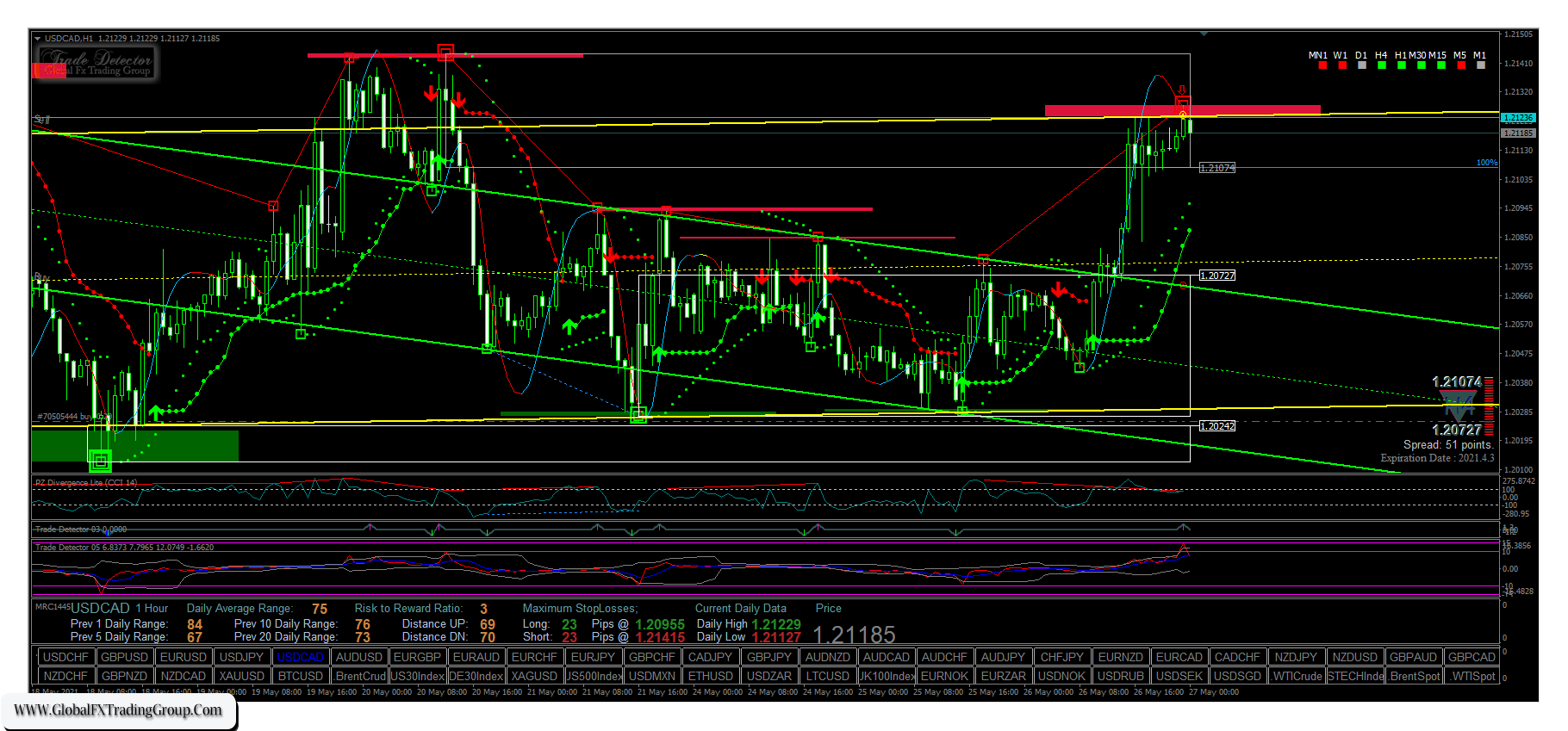
Task: Click the M1 gray trend indicator square
Action: click(x=1480, y=65)
